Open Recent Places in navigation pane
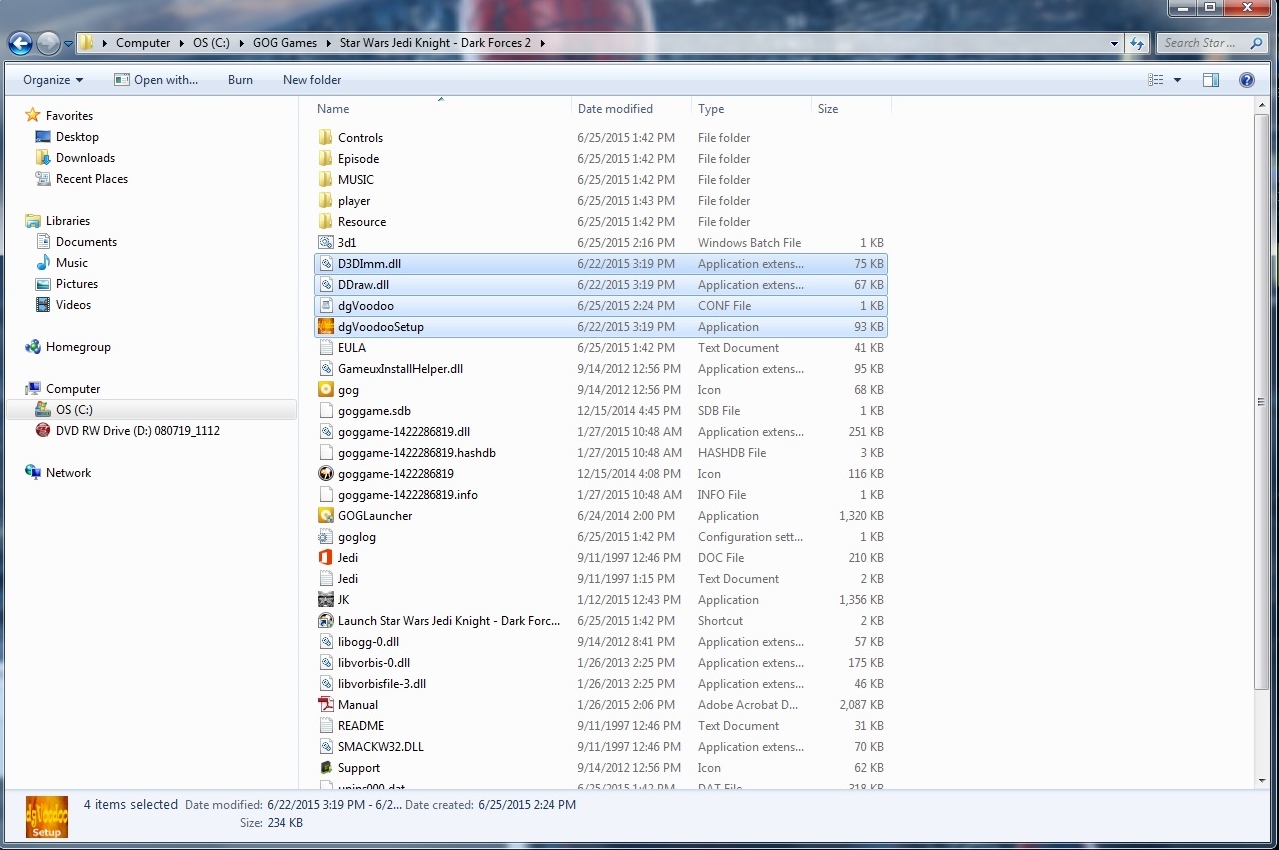This screenshot has height=850, width=1279. 82,179
